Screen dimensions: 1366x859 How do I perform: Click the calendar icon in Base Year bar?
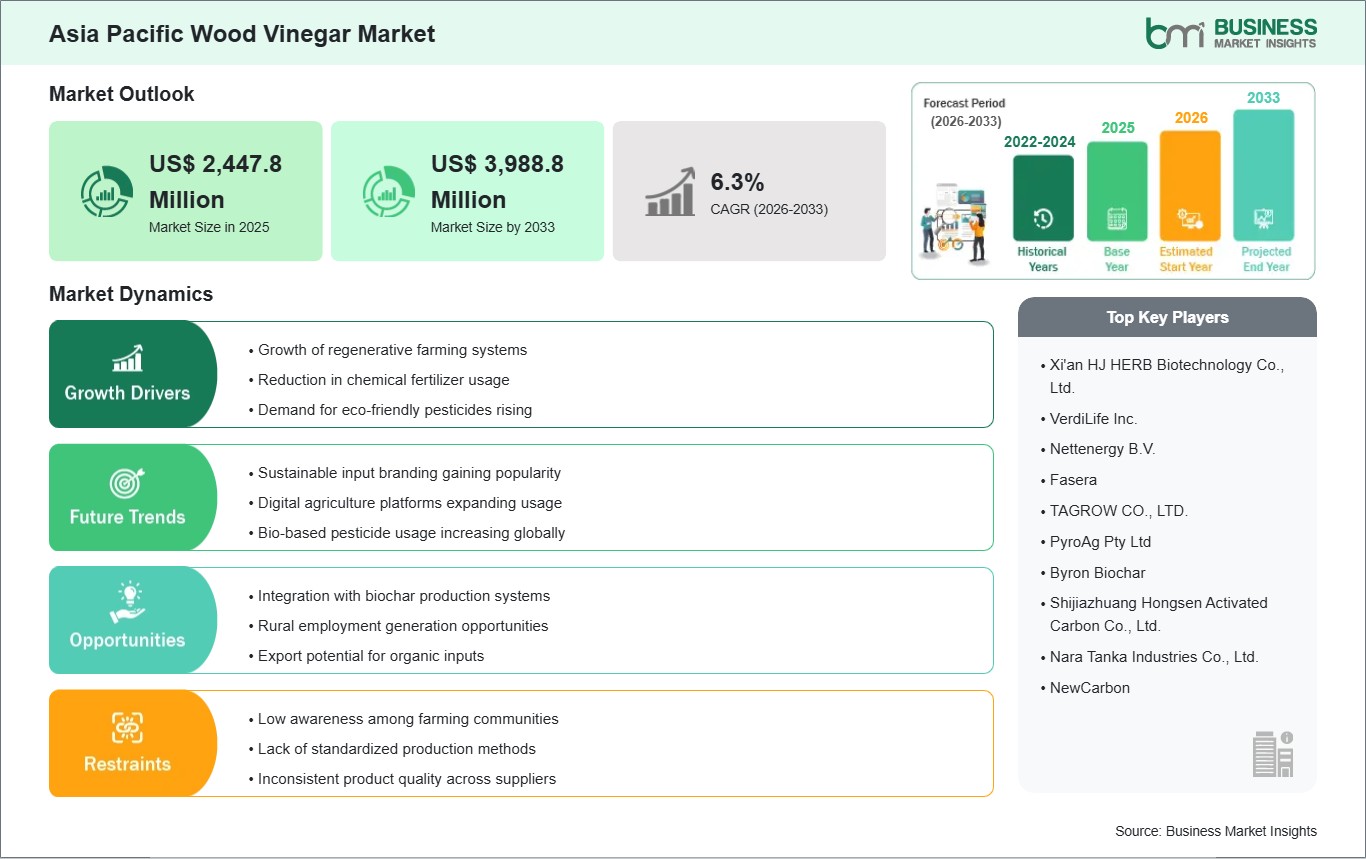tap(1117, 219)
